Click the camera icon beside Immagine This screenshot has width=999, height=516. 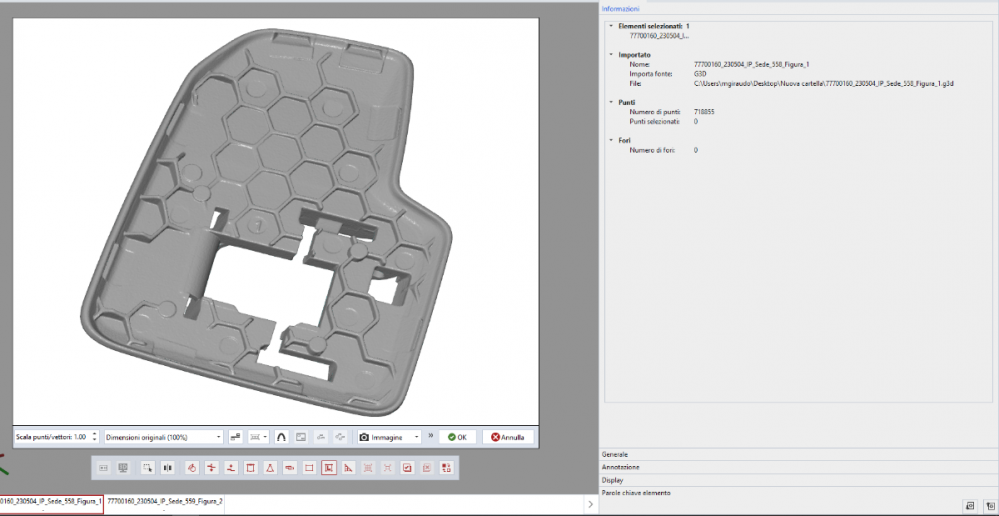point(365,437)
